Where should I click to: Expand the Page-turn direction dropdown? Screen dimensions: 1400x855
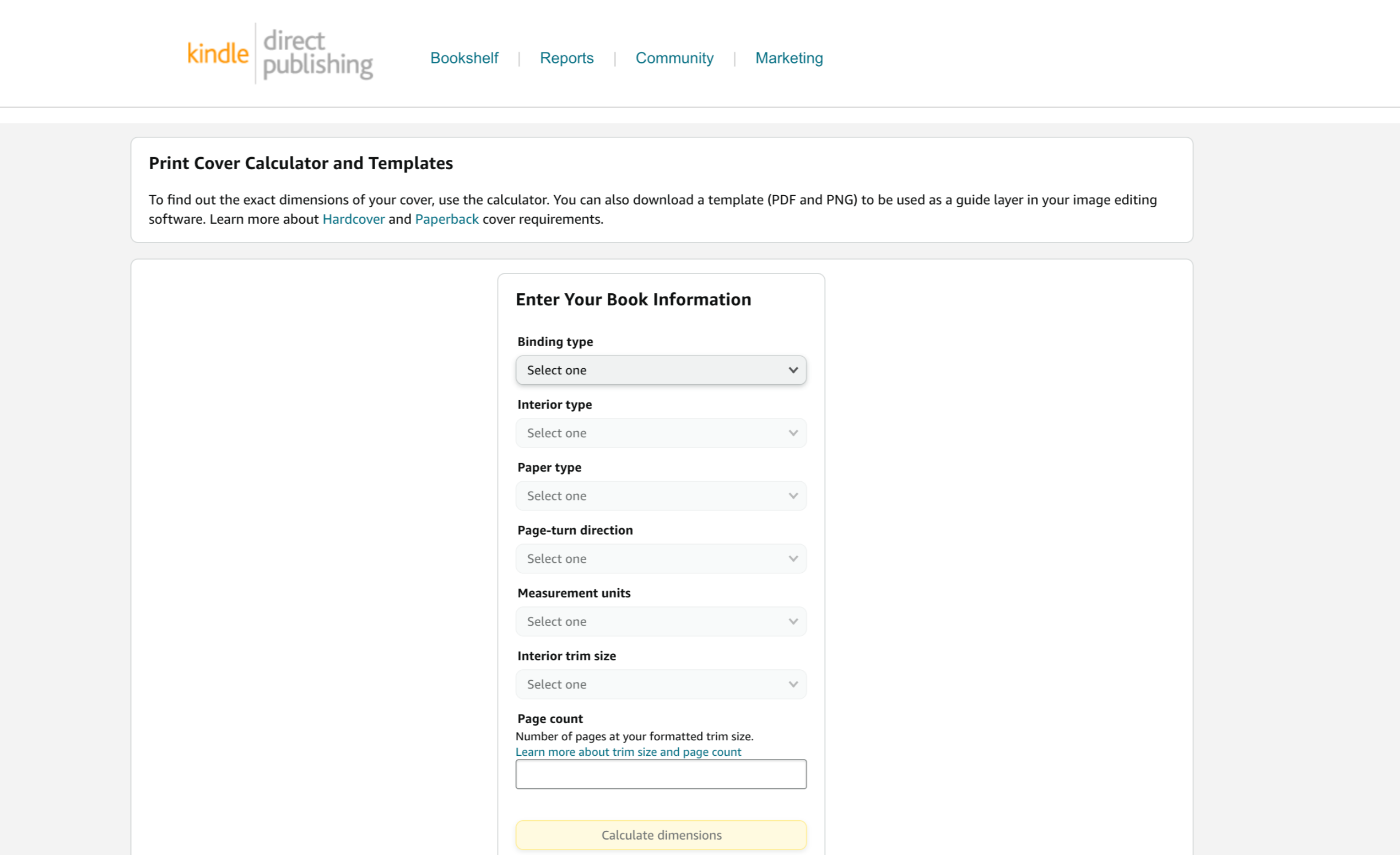[660, 559]
